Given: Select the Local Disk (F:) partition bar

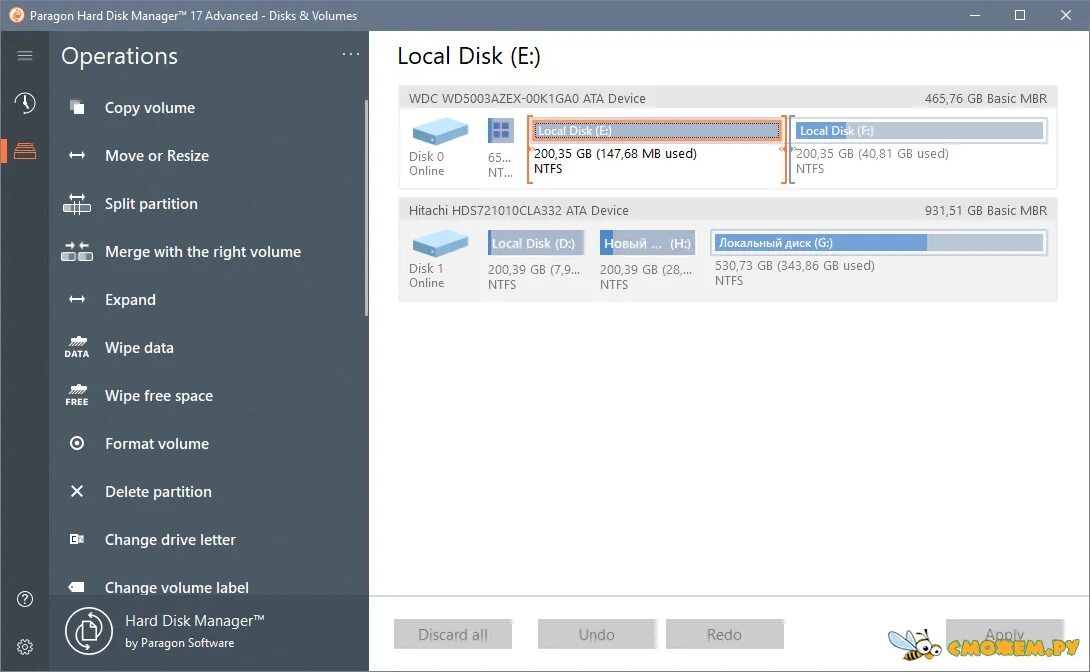Looking at the screenshot, I should (x=920, y=131).
